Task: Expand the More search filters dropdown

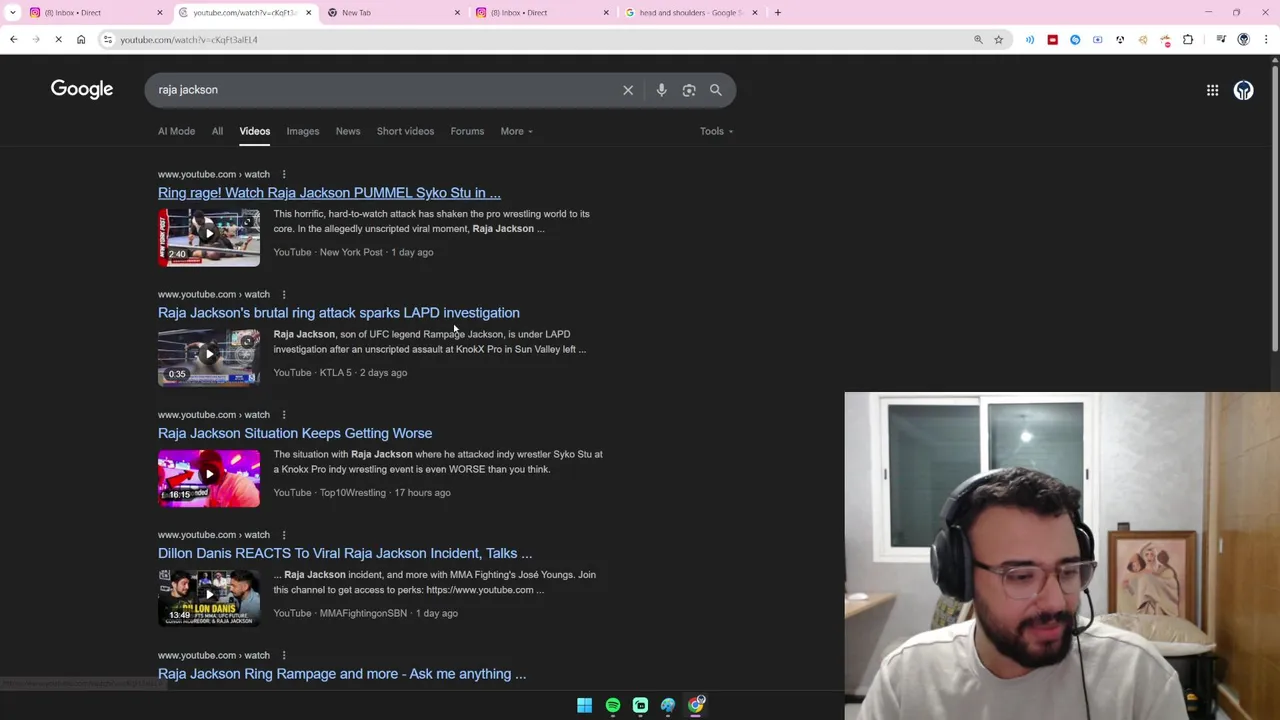Action: click(x=516, y=131)
